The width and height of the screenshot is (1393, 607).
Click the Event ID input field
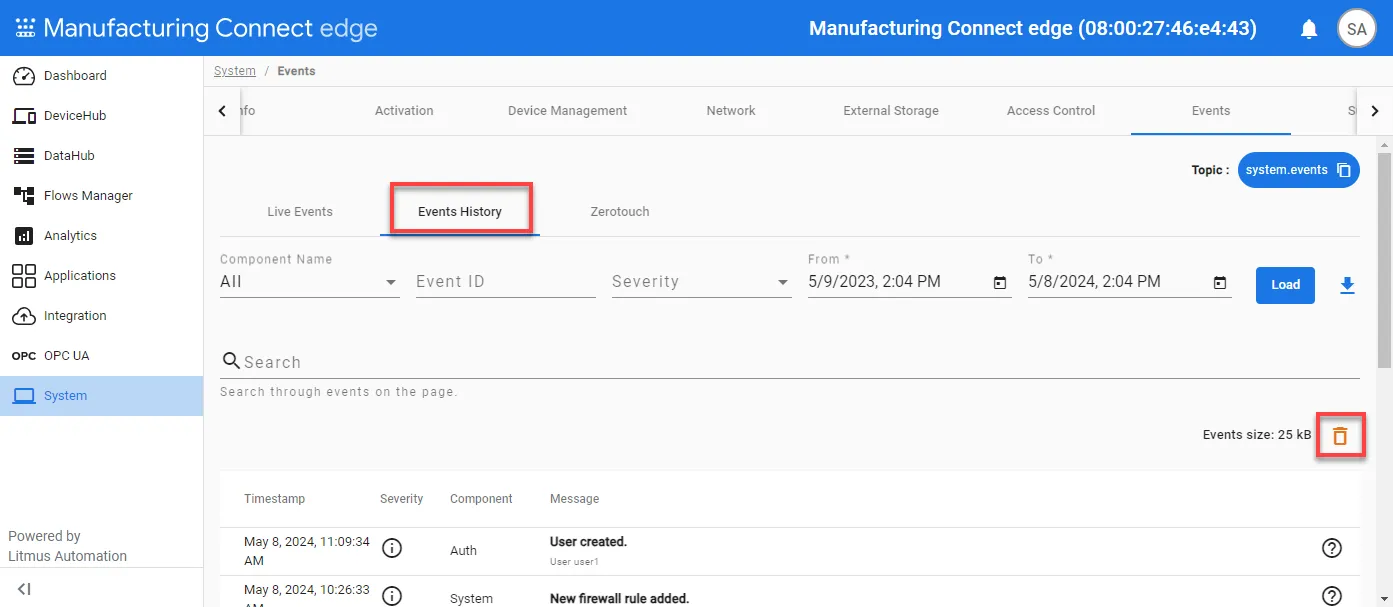click(506, 282)
